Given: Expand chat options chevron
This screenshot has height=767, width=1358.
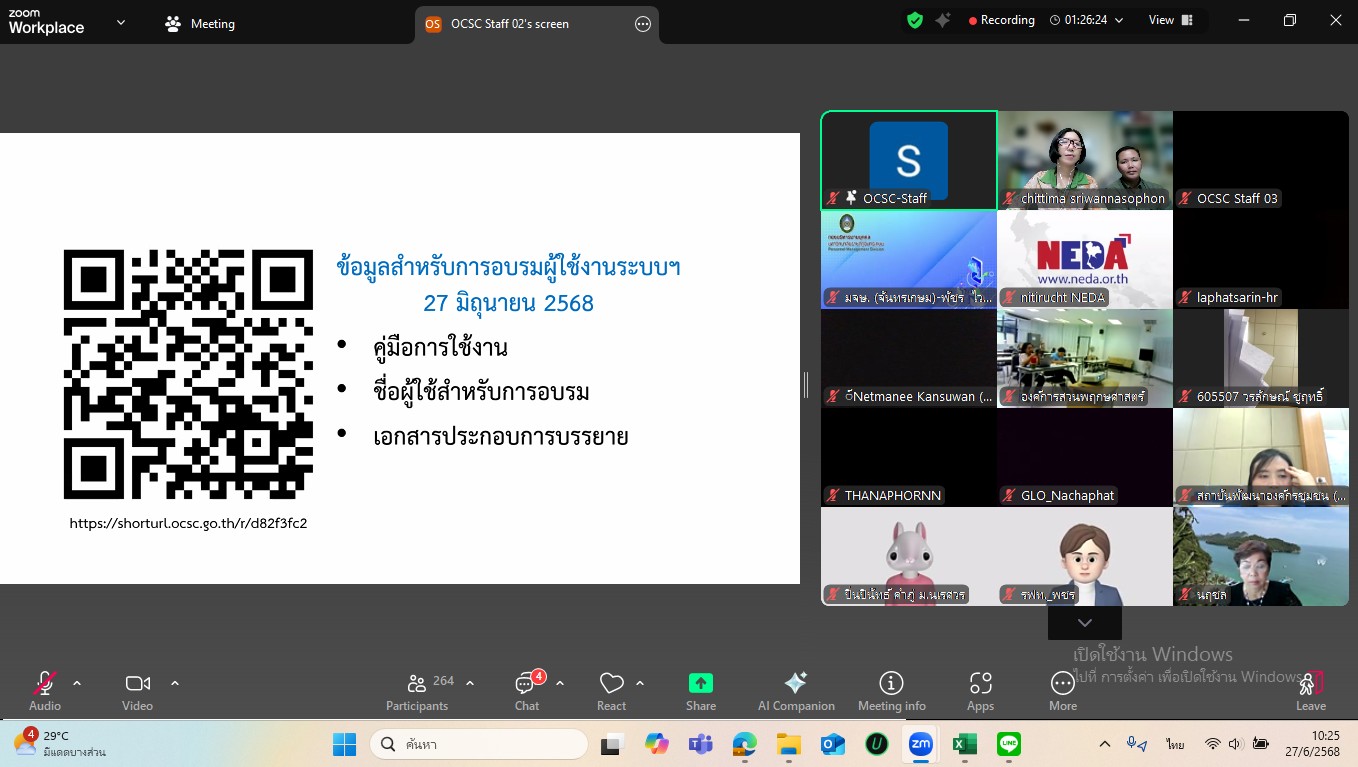Looking at the screenshot, I should 560,684.
